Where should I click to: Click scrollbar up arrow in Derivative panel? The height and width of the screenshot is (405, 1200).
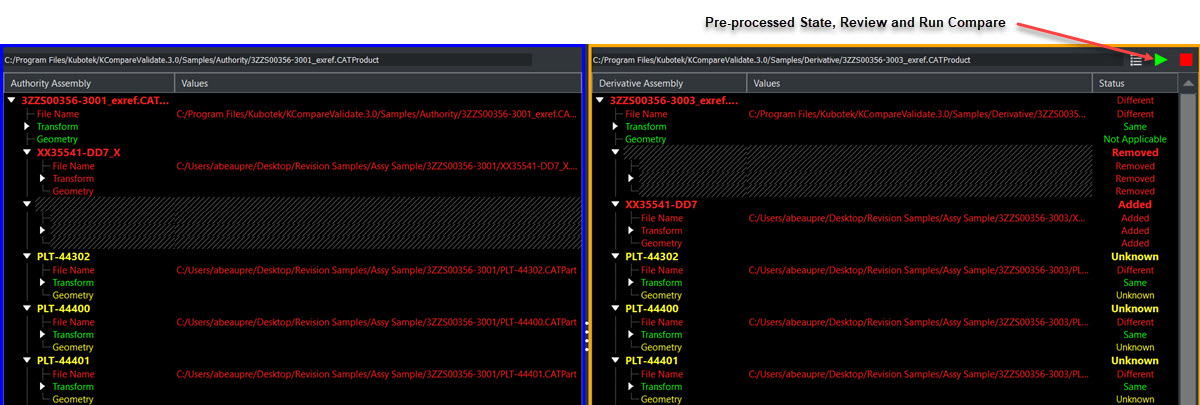tap(1187, 84)
